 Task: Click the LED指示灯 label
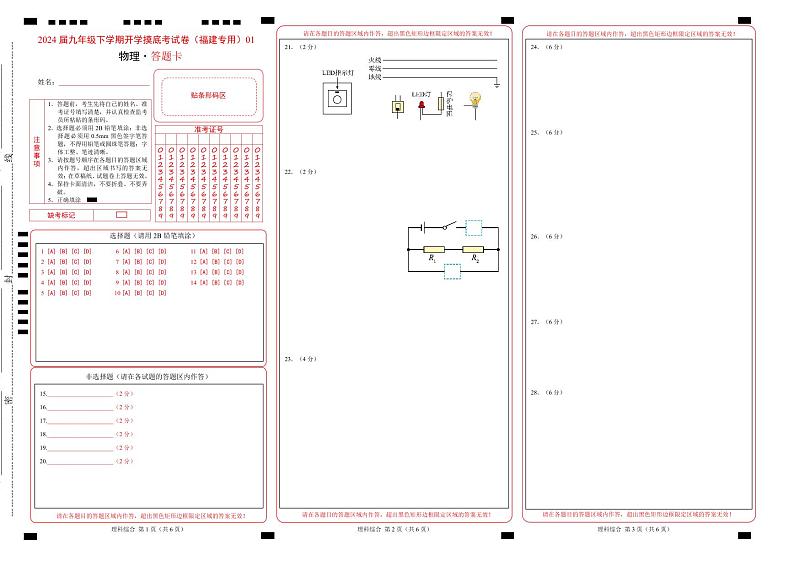coord(338,73)
